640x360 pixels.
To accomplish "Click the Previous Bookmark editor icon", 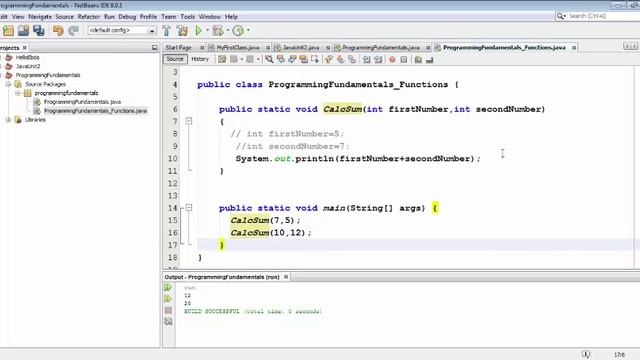I will (x=329, y=60).
